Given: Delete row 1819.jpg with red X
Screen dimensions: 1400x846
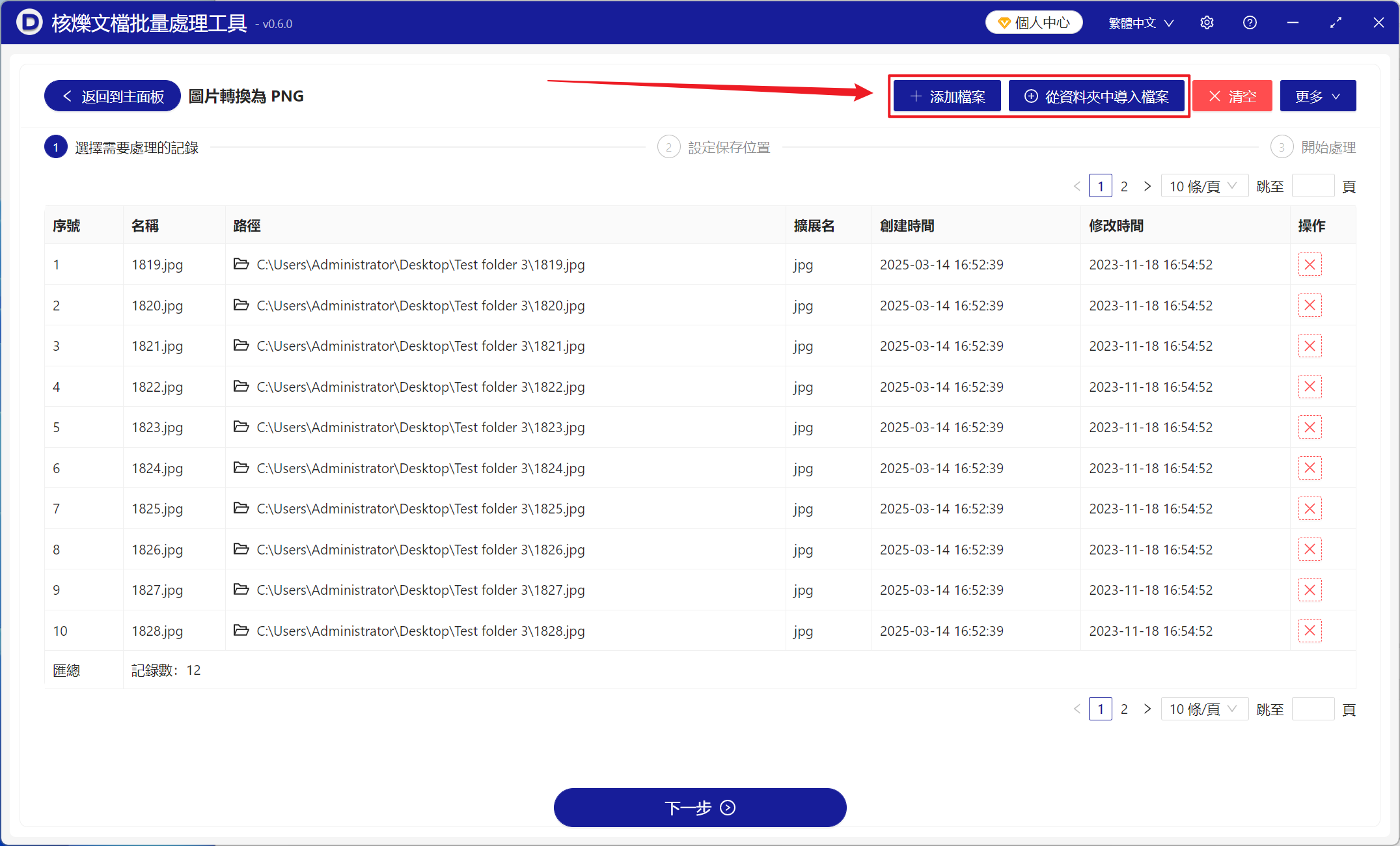Looking at the screenshot, I should point(1310,265).
